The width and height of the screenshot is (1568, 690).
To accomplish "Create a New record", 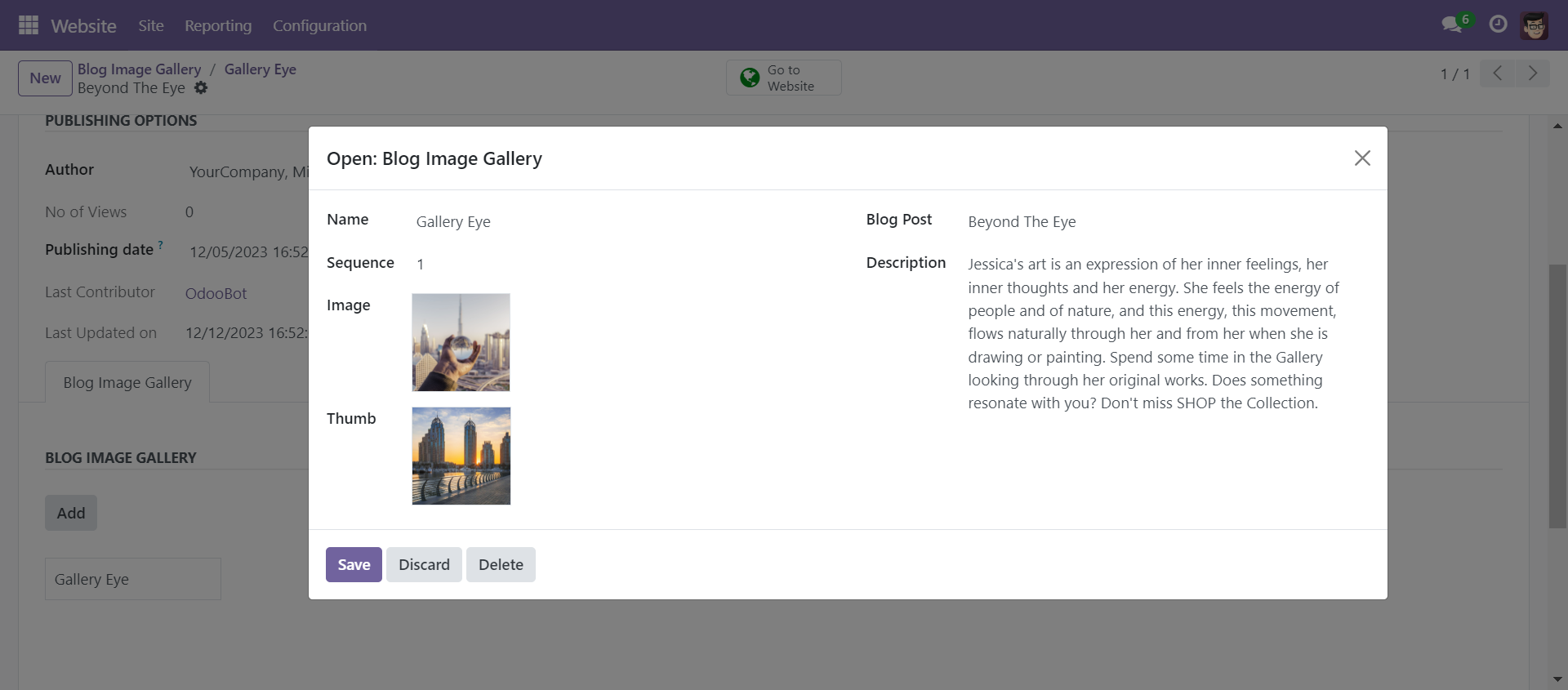I will pyautogui.click(x=46, y=78).
